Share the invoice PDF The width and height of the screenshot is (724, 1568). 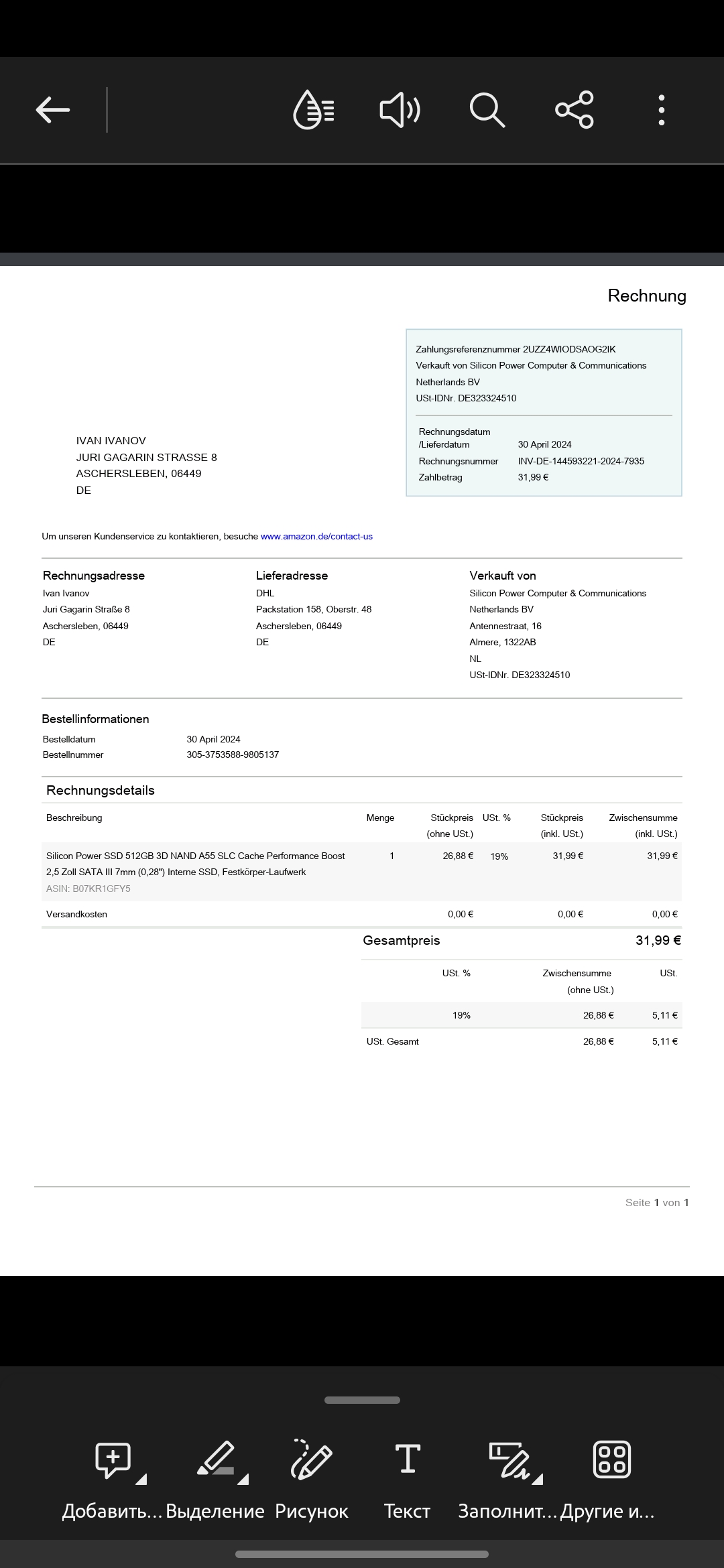(575, 110)
